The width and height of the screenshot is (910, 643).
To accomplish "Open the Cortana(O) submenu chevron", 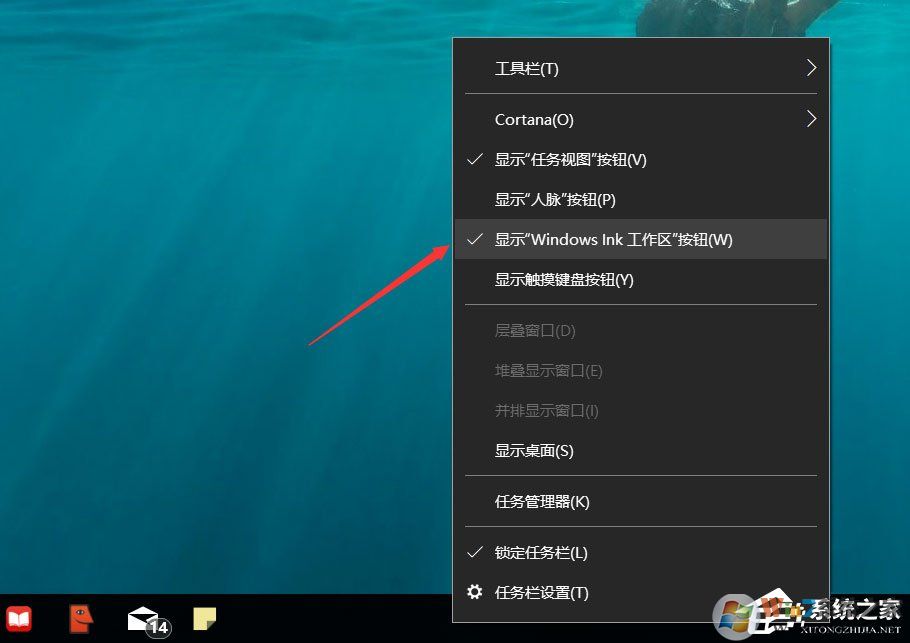I will click(811, 118).
